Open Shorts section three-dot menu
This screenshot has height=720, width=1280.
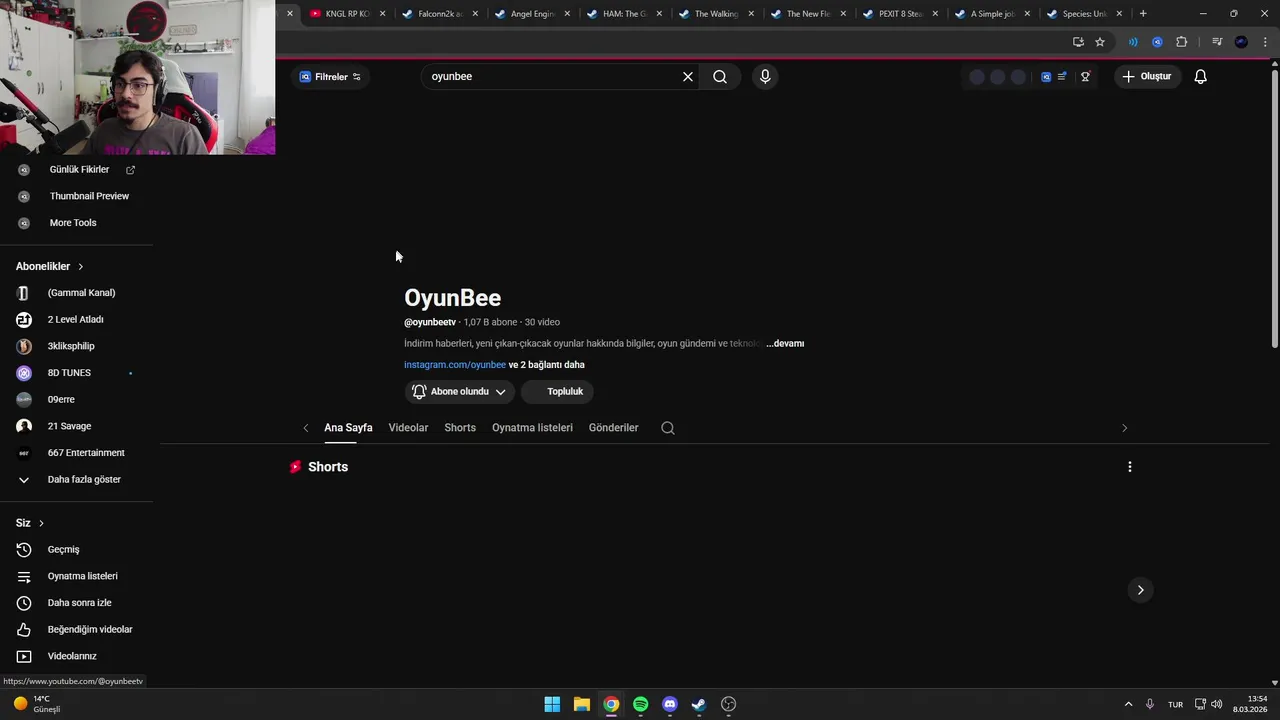(x=1130, y=467)
